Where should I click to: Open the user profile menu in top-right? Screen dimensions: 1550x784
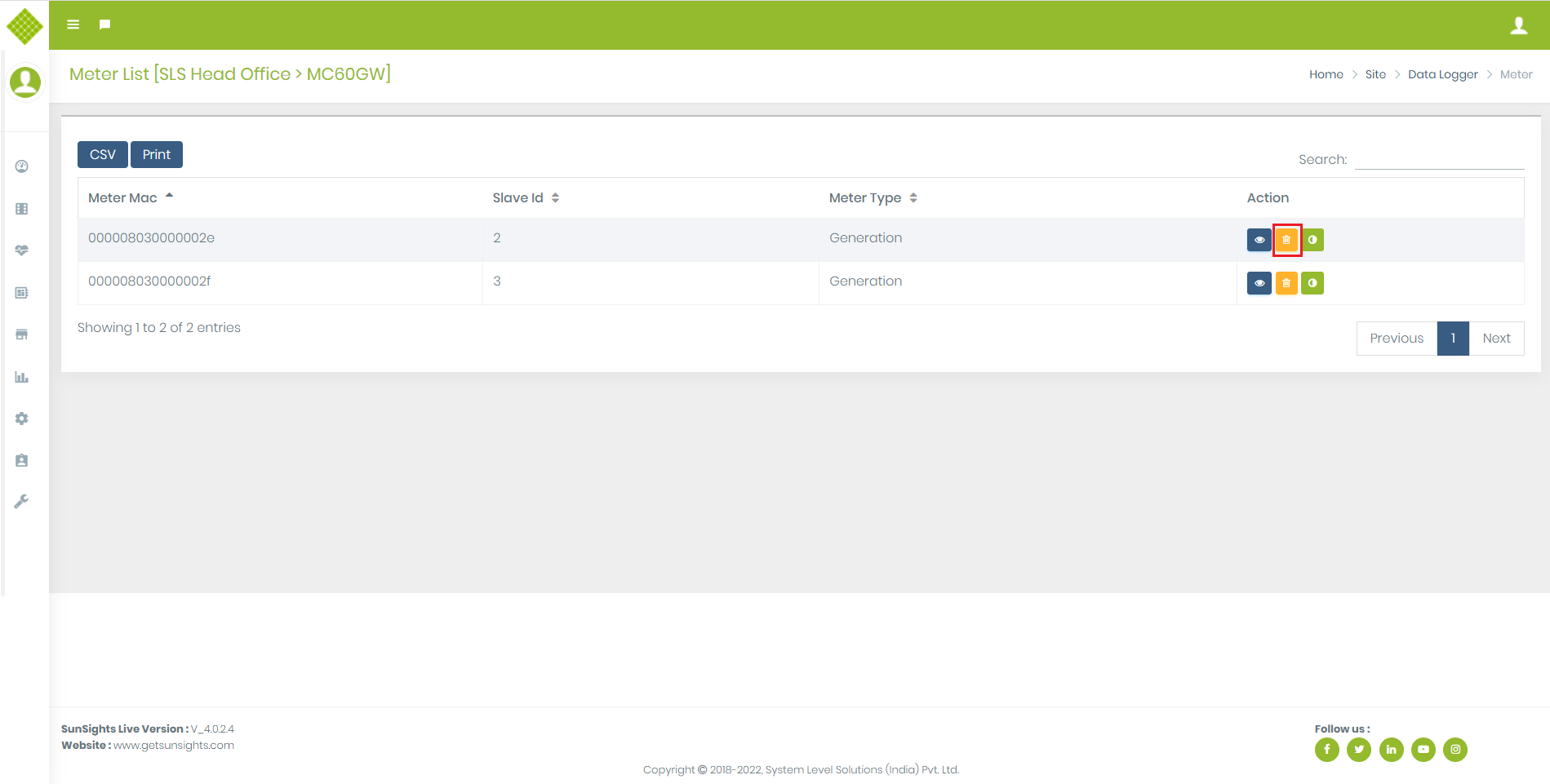point(1518,25)
